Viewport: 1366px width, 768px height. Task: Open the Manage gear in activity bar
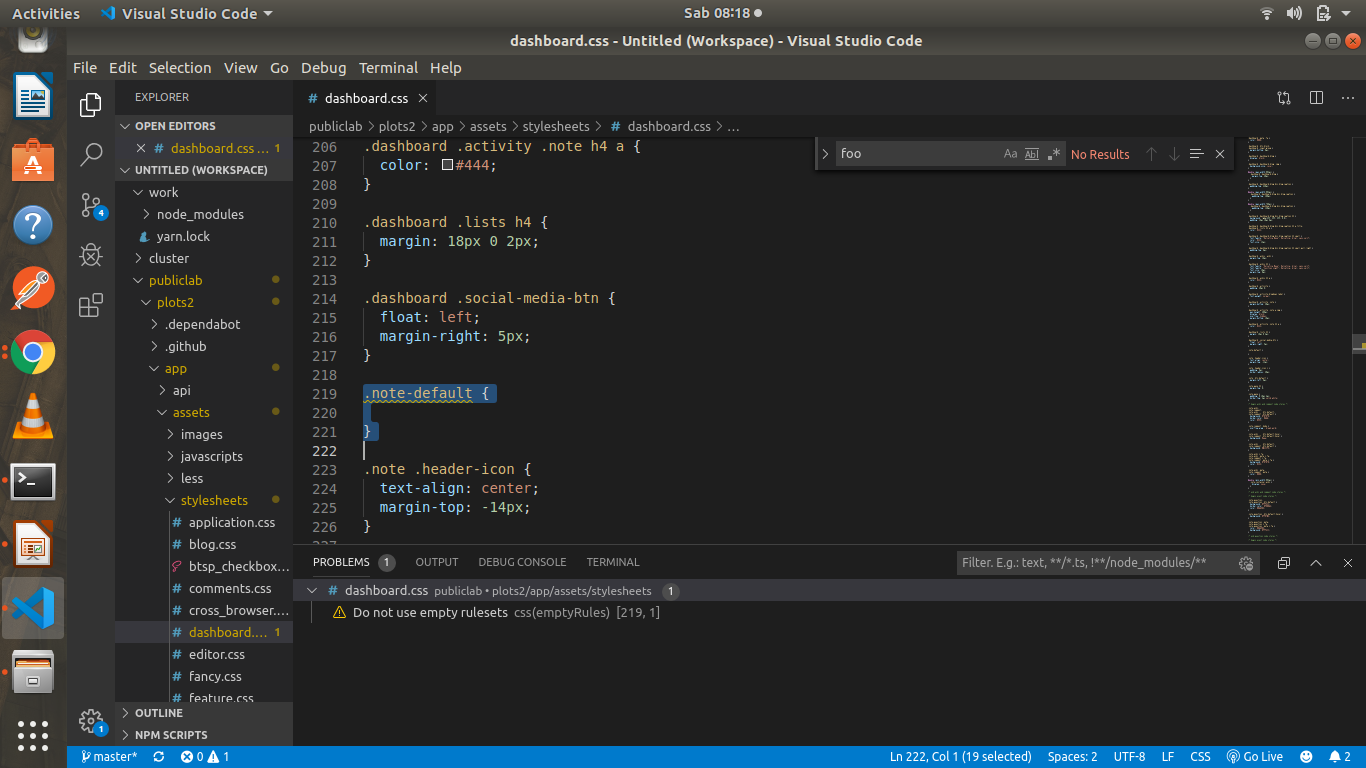click(91, 721)
